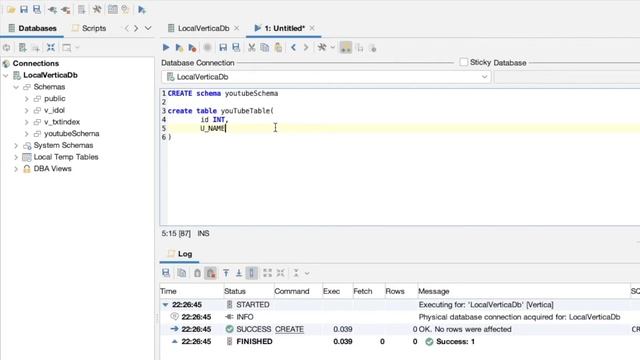Viewport: 640px width, 360px height.
Task: Click the scroll-to-top icon in Log toolbar
Action: [226, 273]
